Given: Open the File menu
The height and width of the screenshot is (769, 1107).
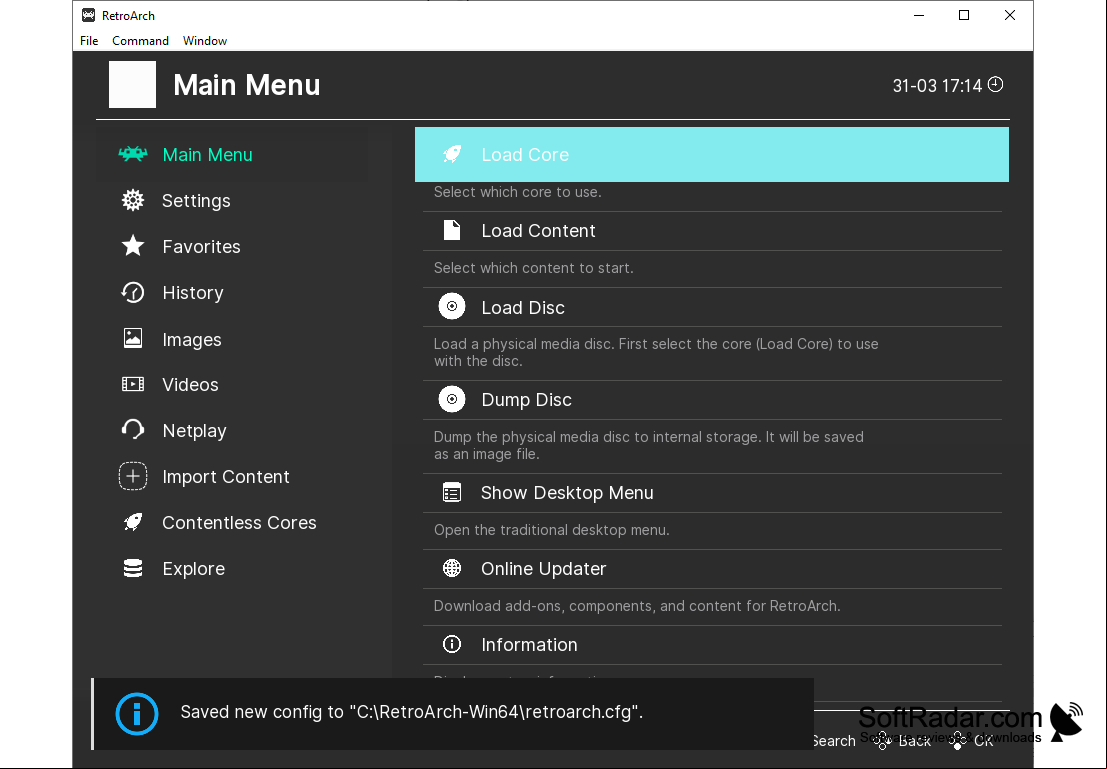Looking at the screenshot, I should pos(89,41).
